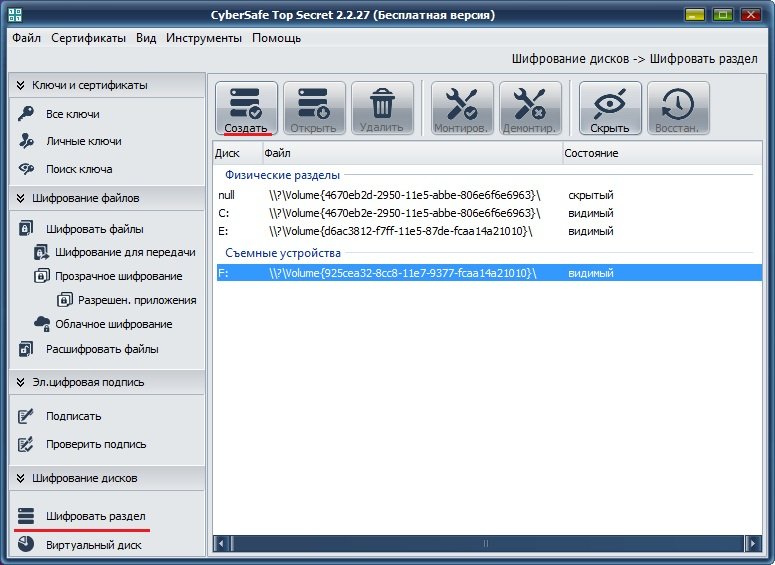Sort by the Диск column header

pos(238,153)
